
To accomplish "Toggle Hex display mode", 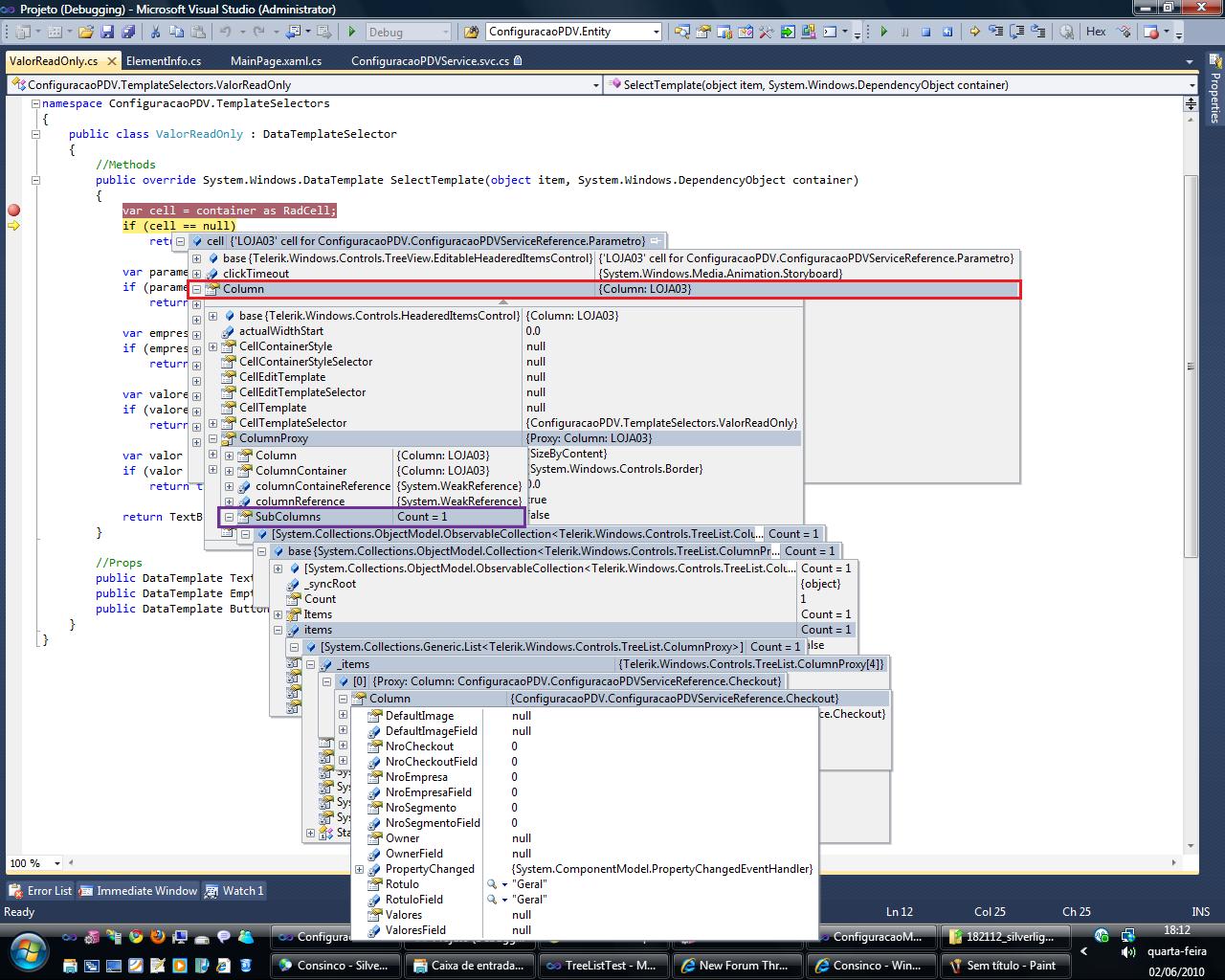I will [x=1096, y=32].
